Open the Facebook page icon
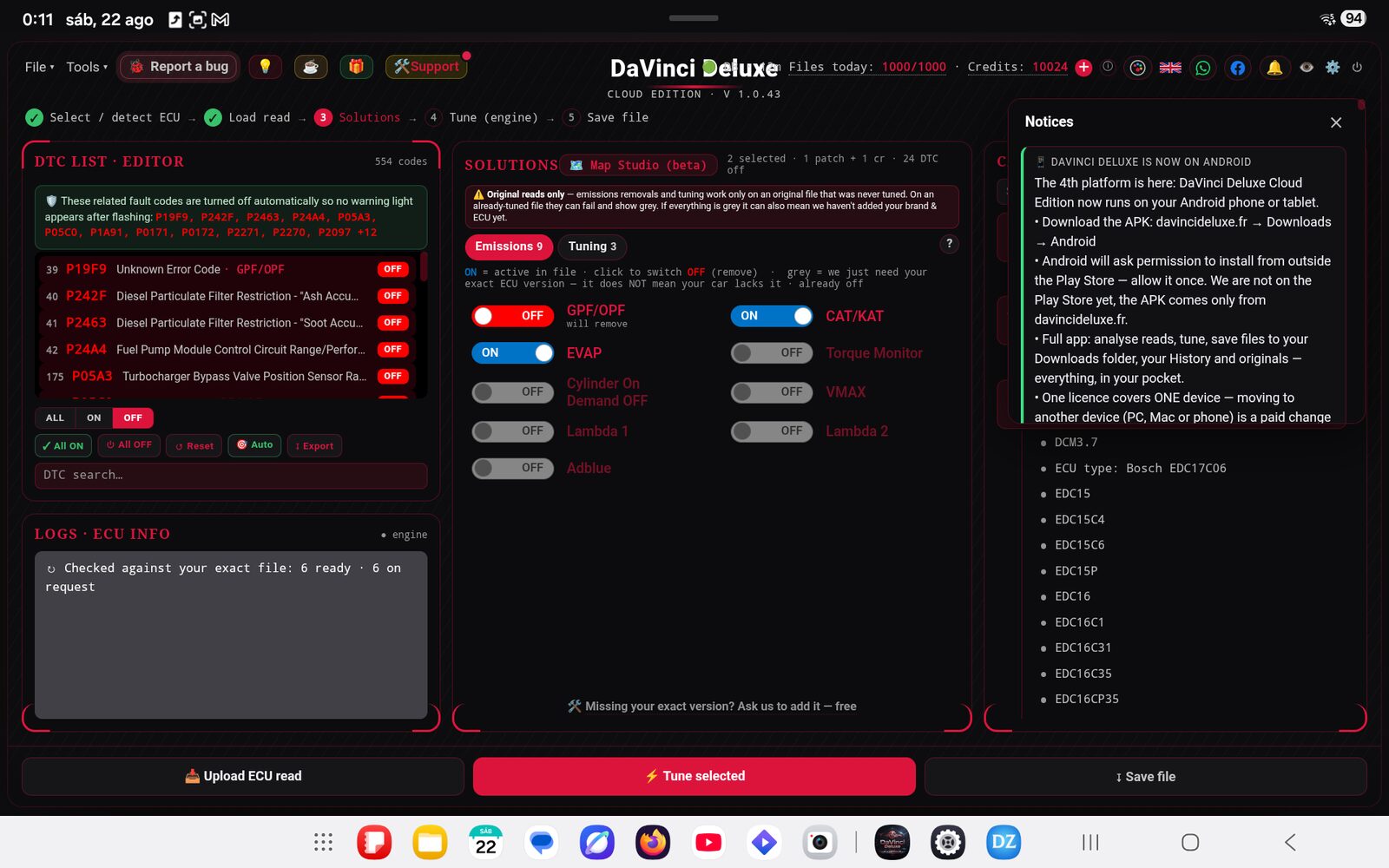Screen dimensions: 1389x868 (1238, 67)
